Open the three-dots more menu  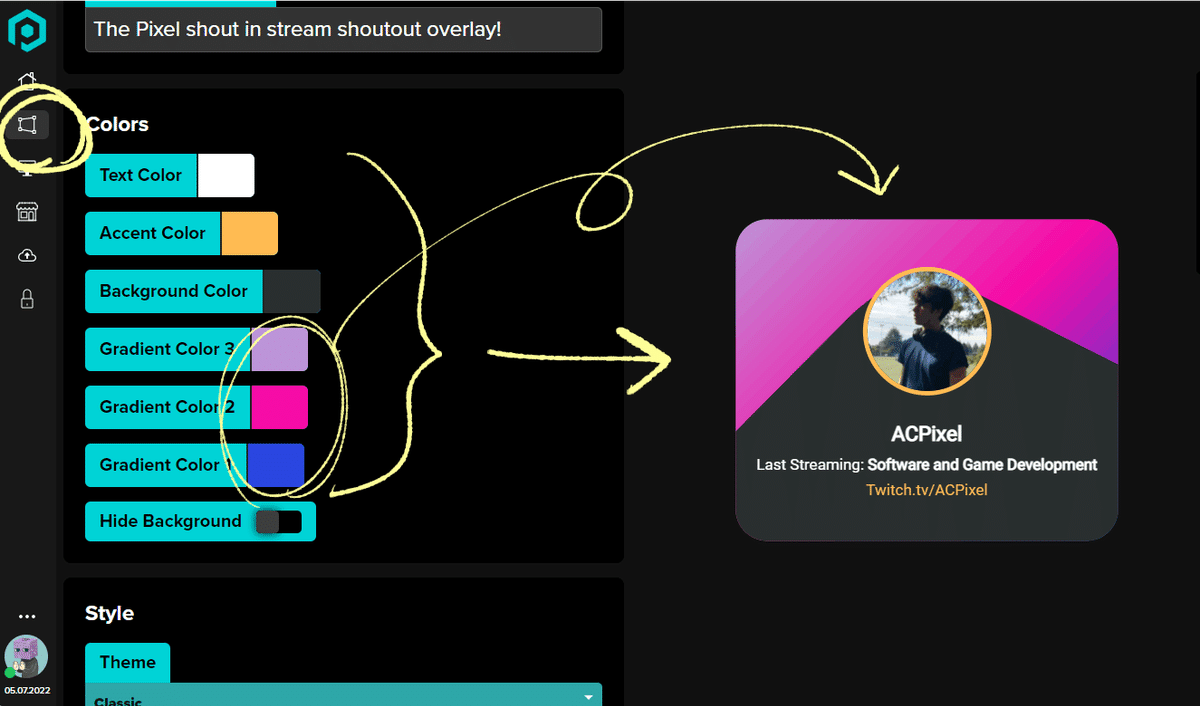click(x=27, y=617)
